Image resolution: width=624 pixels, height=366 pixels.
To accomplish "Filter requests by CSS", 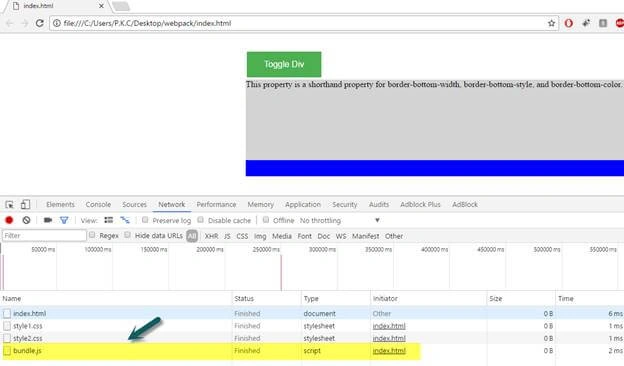I will (242, 236).
